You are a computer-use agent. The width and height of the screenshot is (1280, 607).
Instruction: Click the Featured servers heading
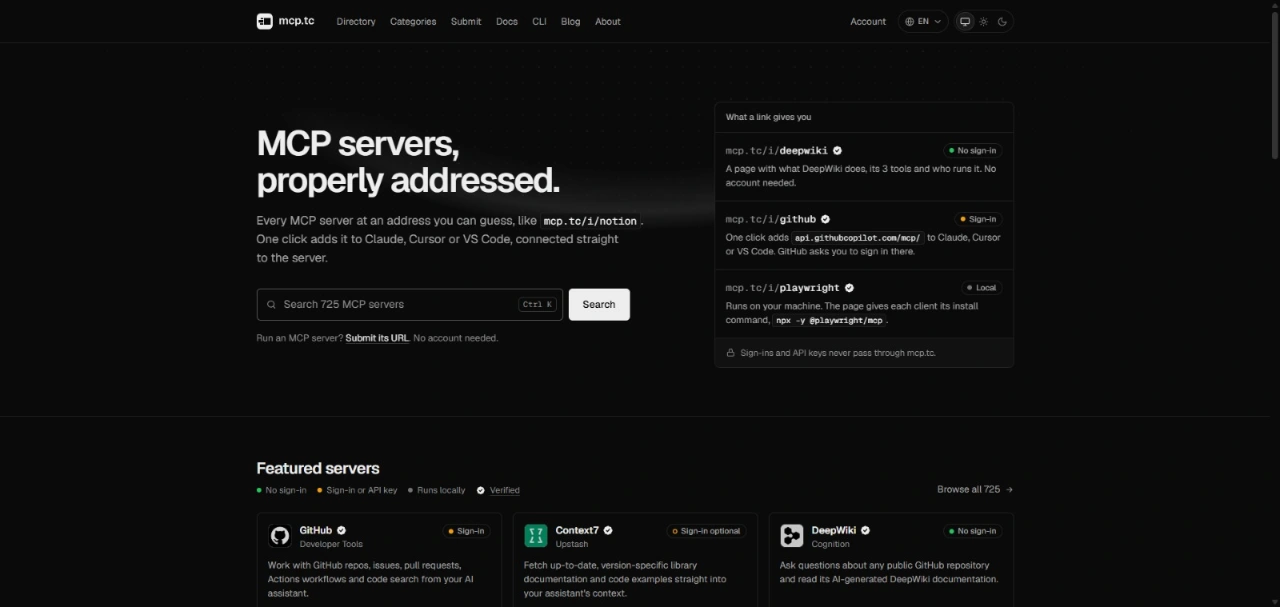[318, 468]
